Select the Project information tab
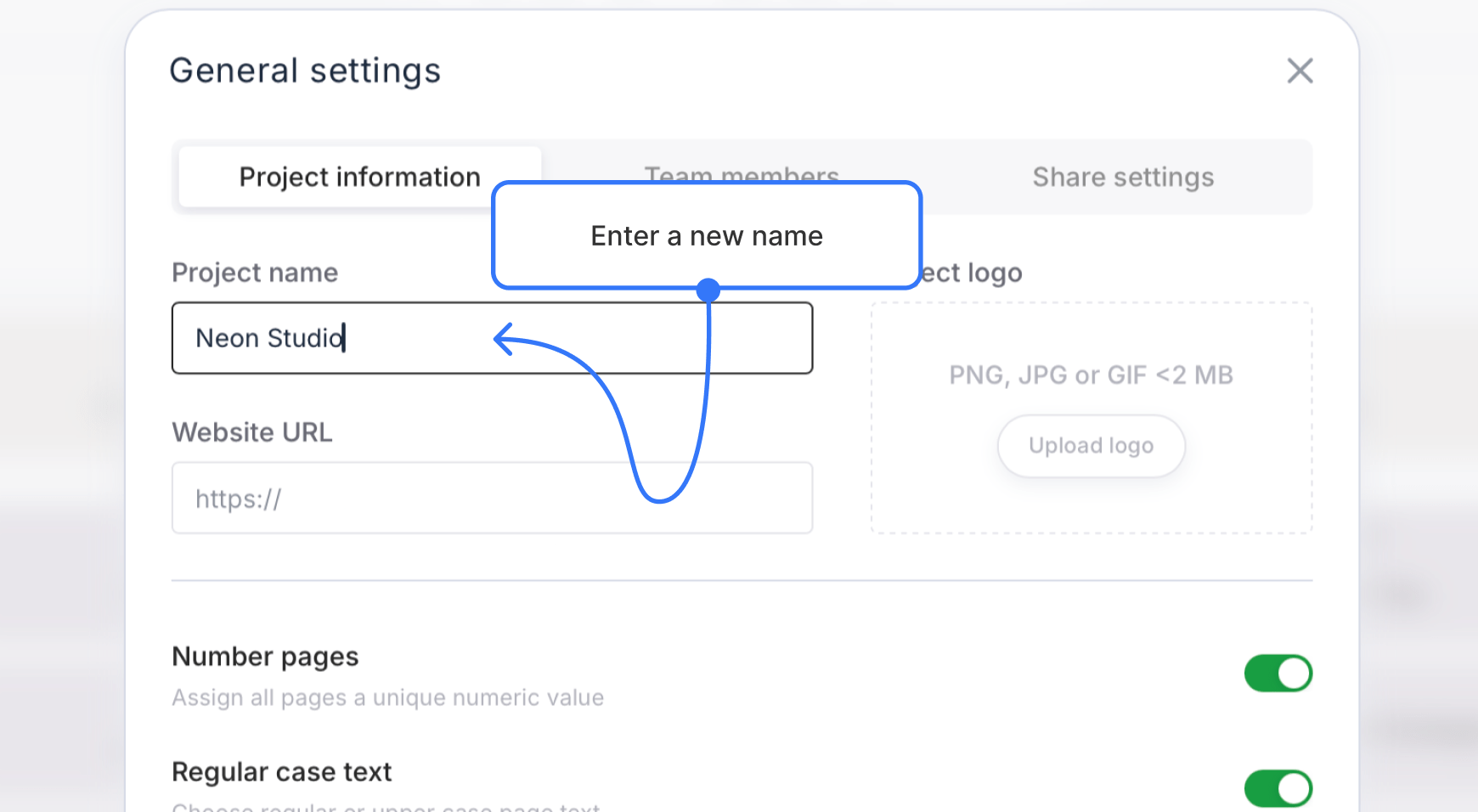1478x812 pixels. click(x=358, y=177)
